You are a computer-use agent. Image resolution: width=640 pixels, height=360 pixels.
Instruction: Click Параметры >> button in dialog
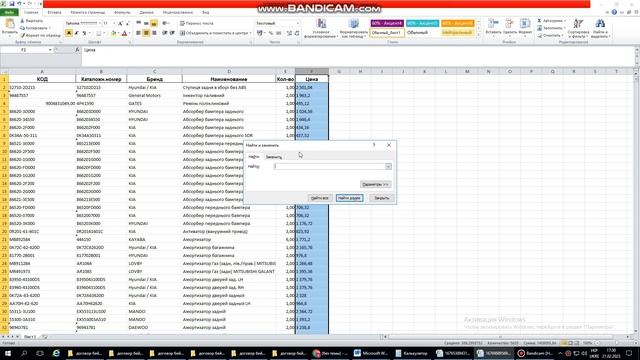375,184
